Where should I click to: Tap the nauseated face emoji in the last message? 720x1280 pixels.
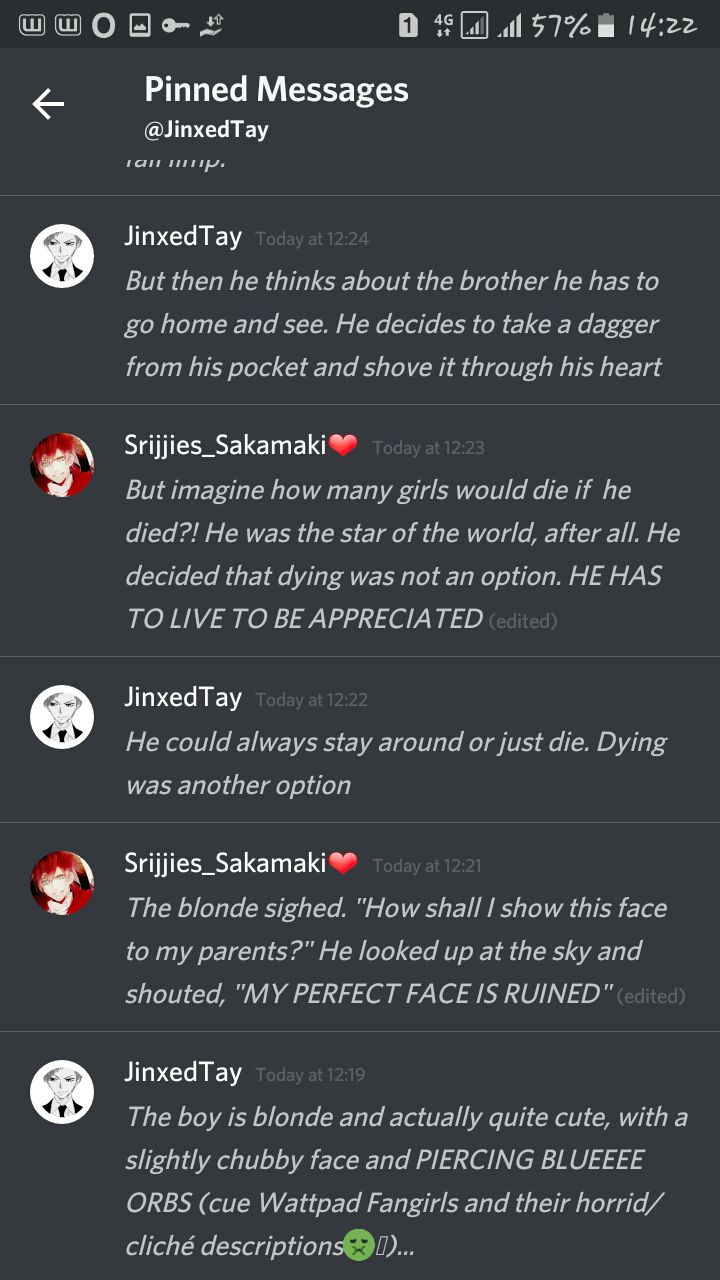[358, 1247]
